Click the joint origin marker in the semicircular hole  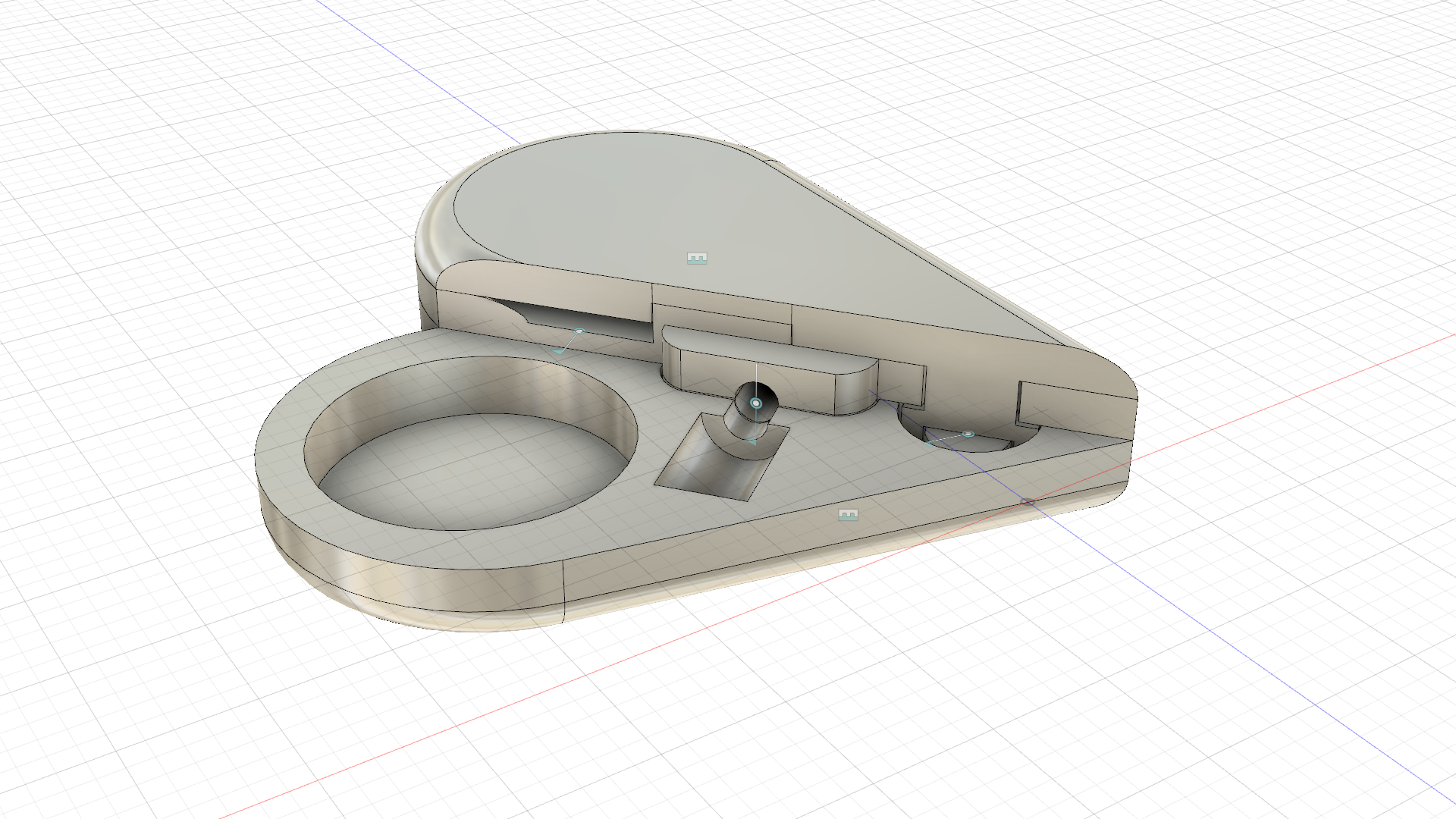point(968,434)
